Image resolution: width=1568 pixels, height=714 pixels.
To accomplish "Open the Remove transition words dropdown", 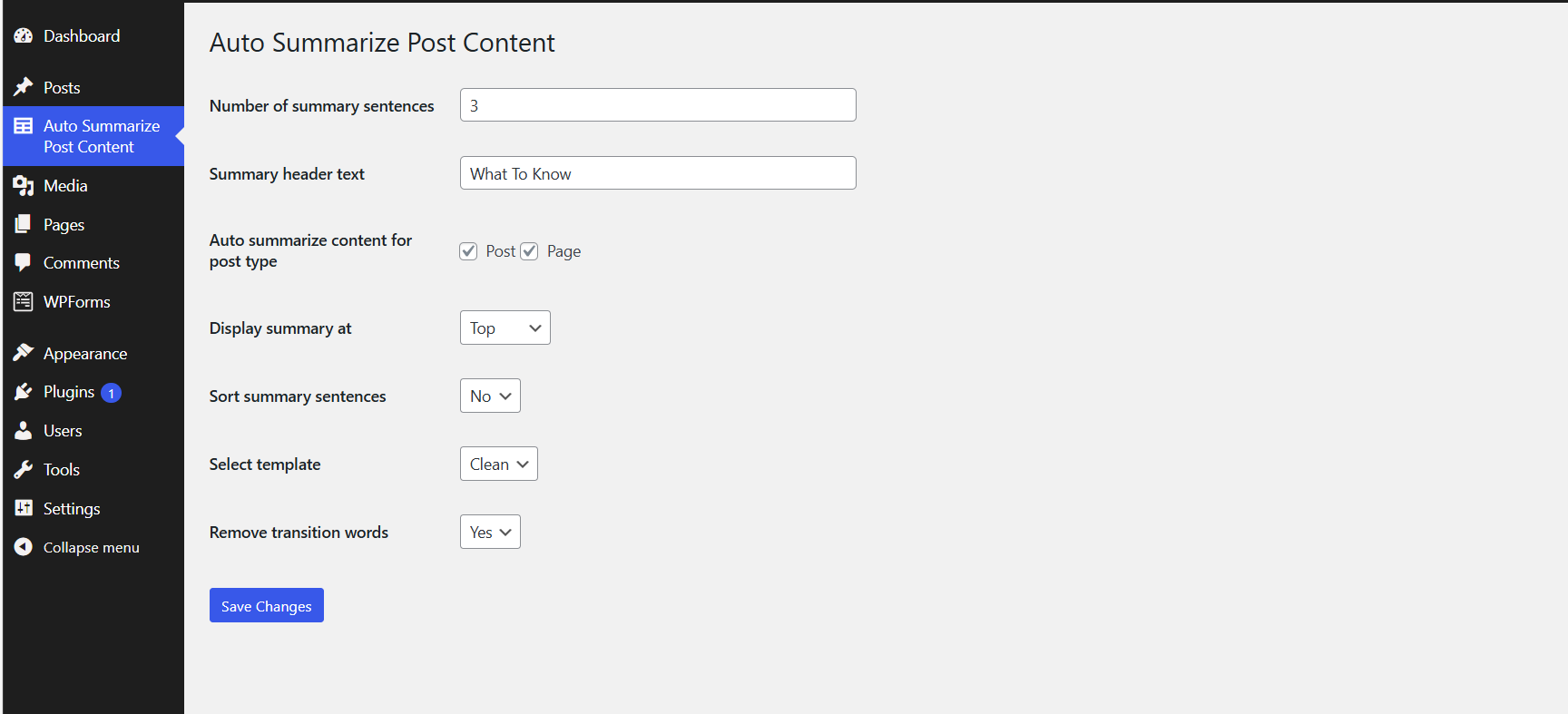I will tap(490, 532).
